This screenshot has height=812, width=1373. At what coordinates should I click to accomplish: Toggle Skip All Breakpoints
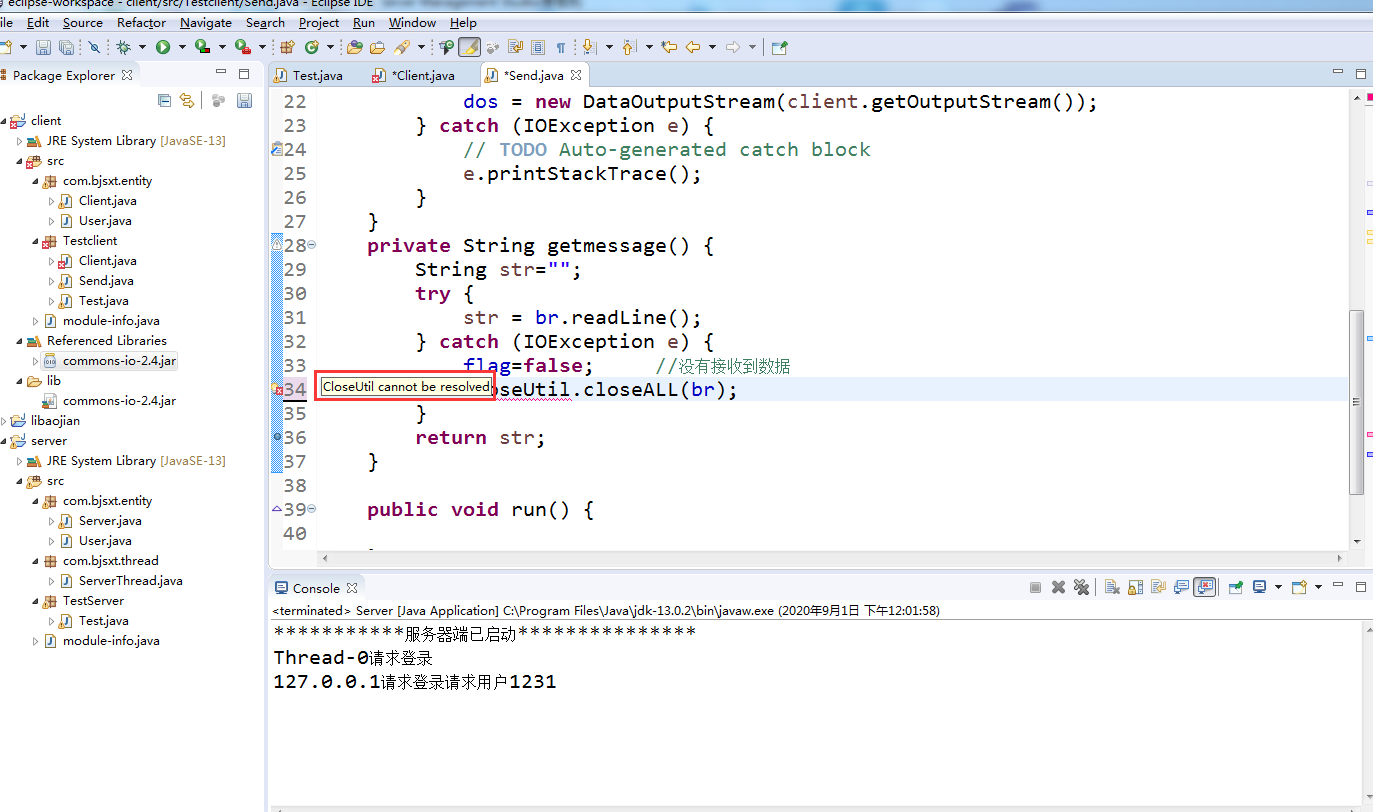click(93, 47)
